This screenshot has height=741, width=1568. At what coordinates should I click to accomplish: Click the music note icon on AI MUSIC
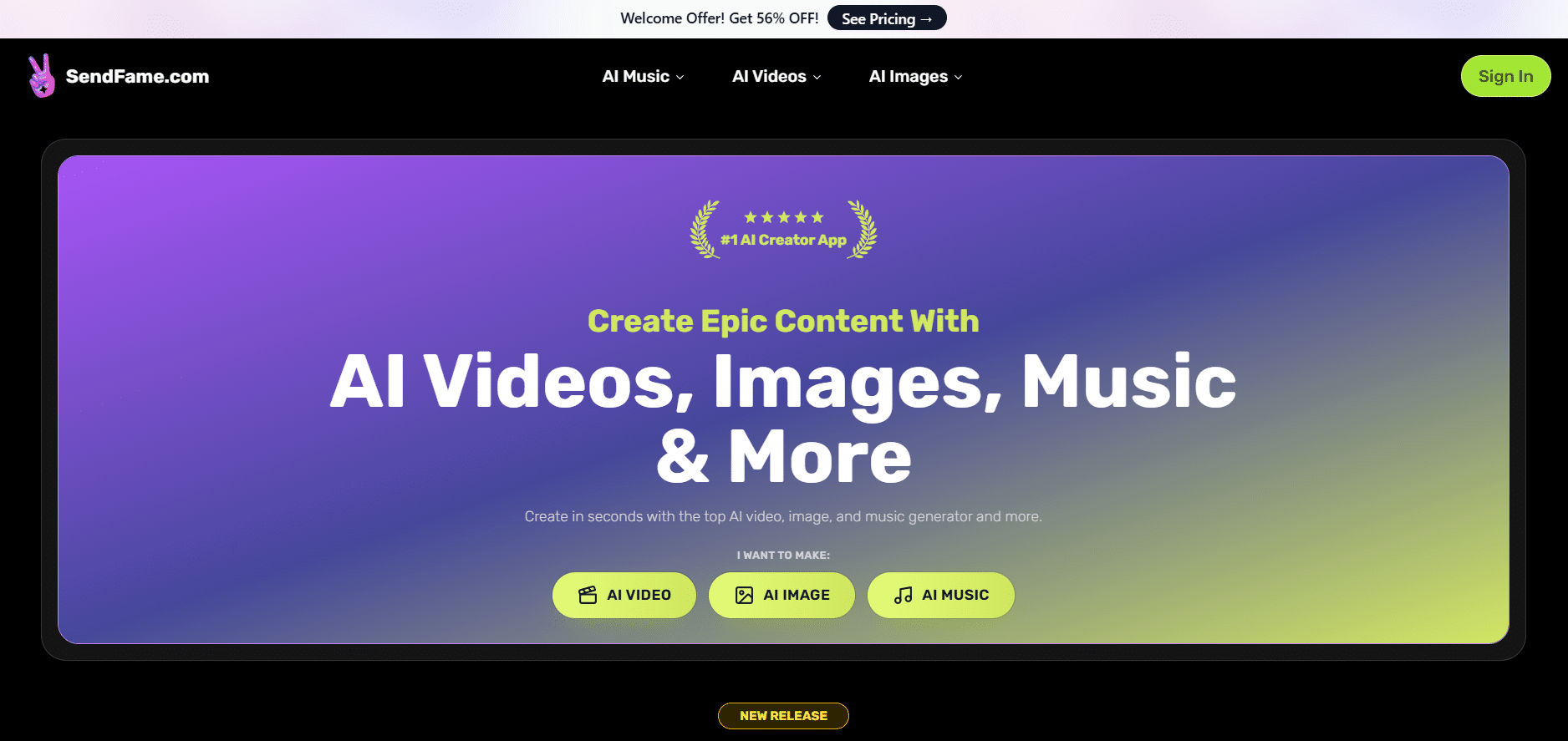coord(903,595)
